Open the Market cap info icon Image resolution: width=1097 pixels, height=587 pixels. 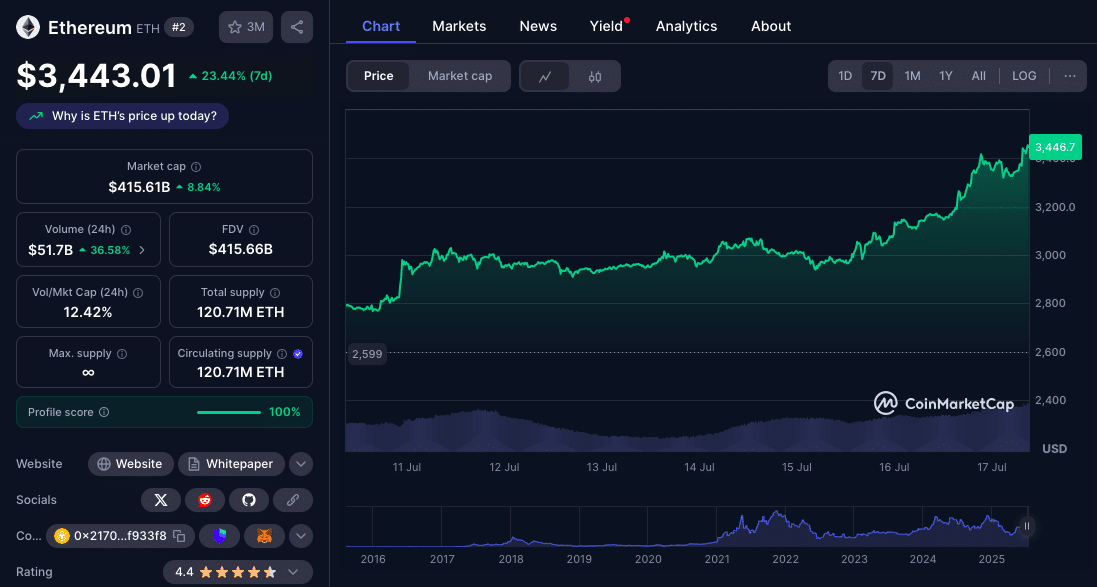coord(197,167)
